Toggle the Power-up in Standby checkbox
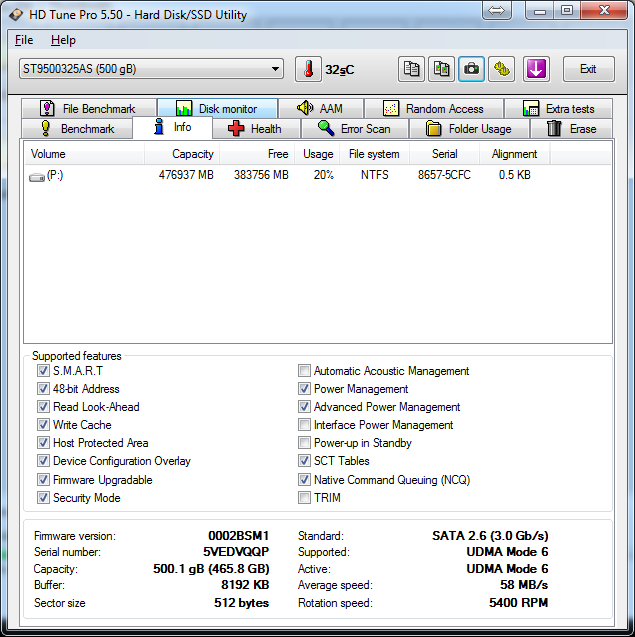This screenshot has height=637, width=635. pyautogui.click(x=304, y=442)
